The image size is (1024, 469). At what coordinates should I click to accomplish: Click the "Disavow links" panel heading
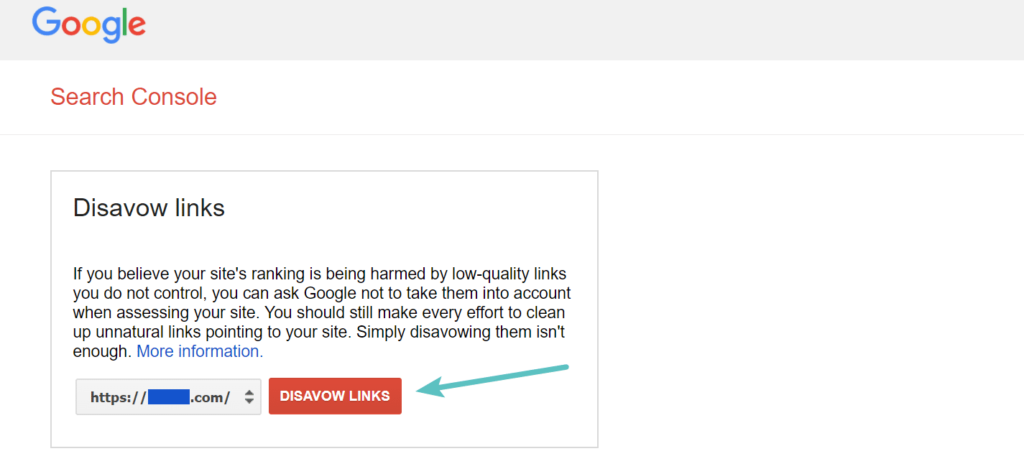(x=149, y=208)
